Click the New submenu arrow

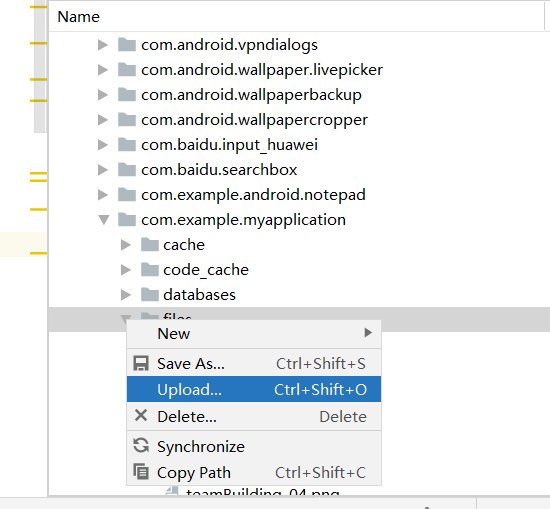tap(368, 333)
